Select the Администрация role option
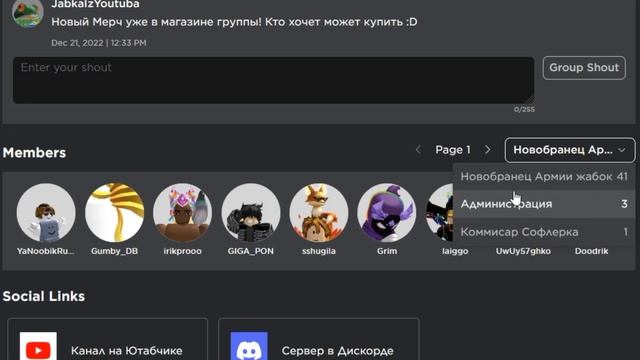The height and width of the screenshot is (360, 640). [x=544, y=204]
